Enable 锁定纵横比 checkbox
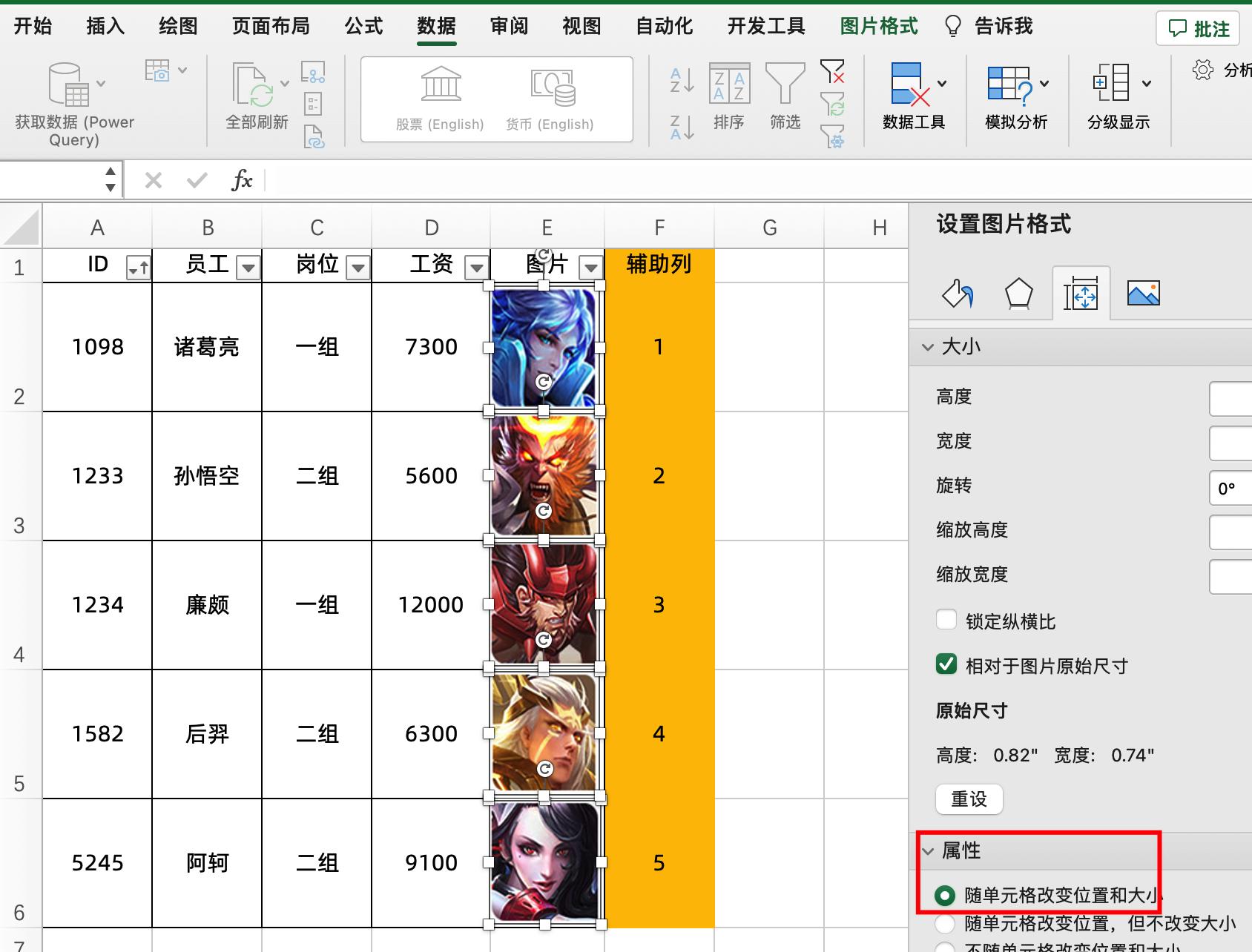Screen dimensions: 1252x952 click(946, 620)
